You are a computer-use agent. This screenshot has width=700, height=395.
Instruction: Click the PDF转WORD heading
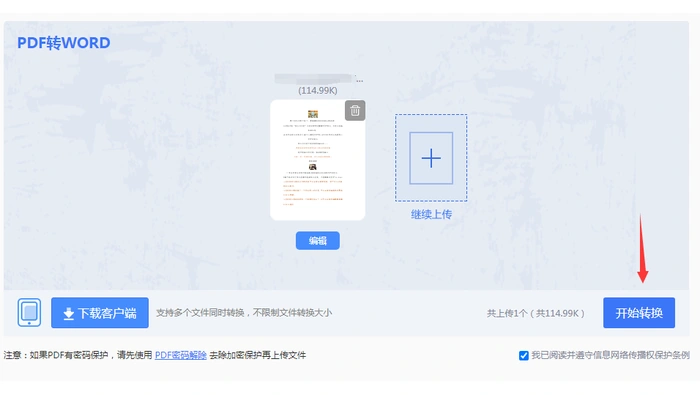pyautogui.click(x=64, y=43)
